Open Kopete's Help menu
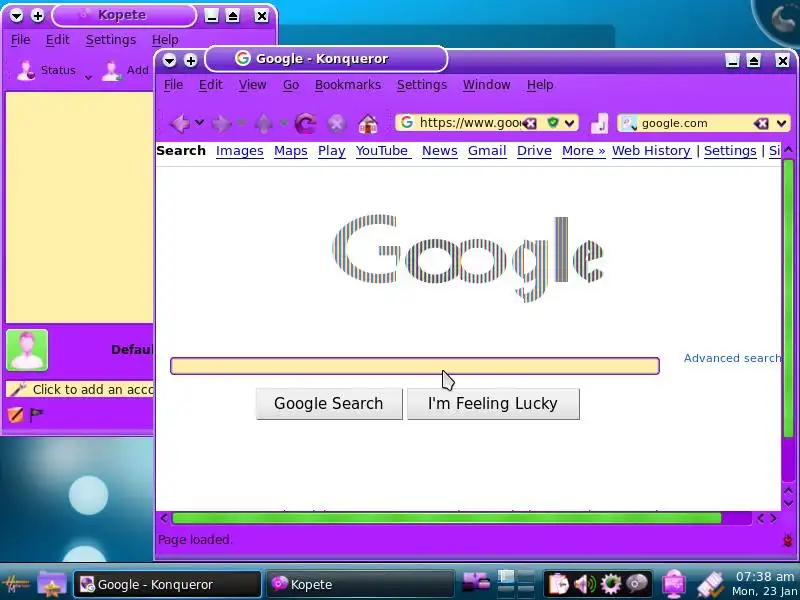Screen dimensions: 800x600 (165, 40)
